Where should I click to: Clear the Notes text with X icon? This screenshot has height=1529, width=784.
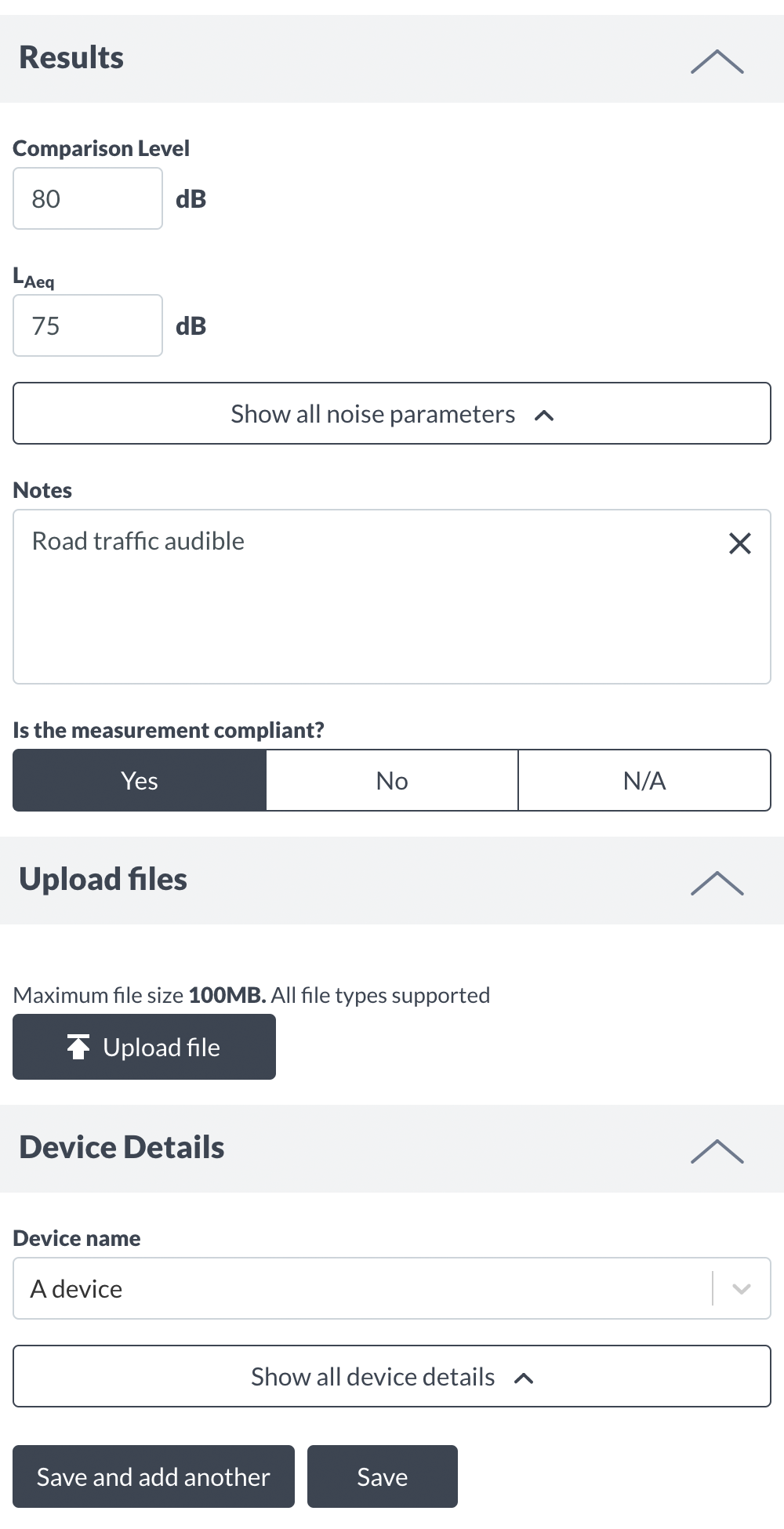[x=740, y=543]
